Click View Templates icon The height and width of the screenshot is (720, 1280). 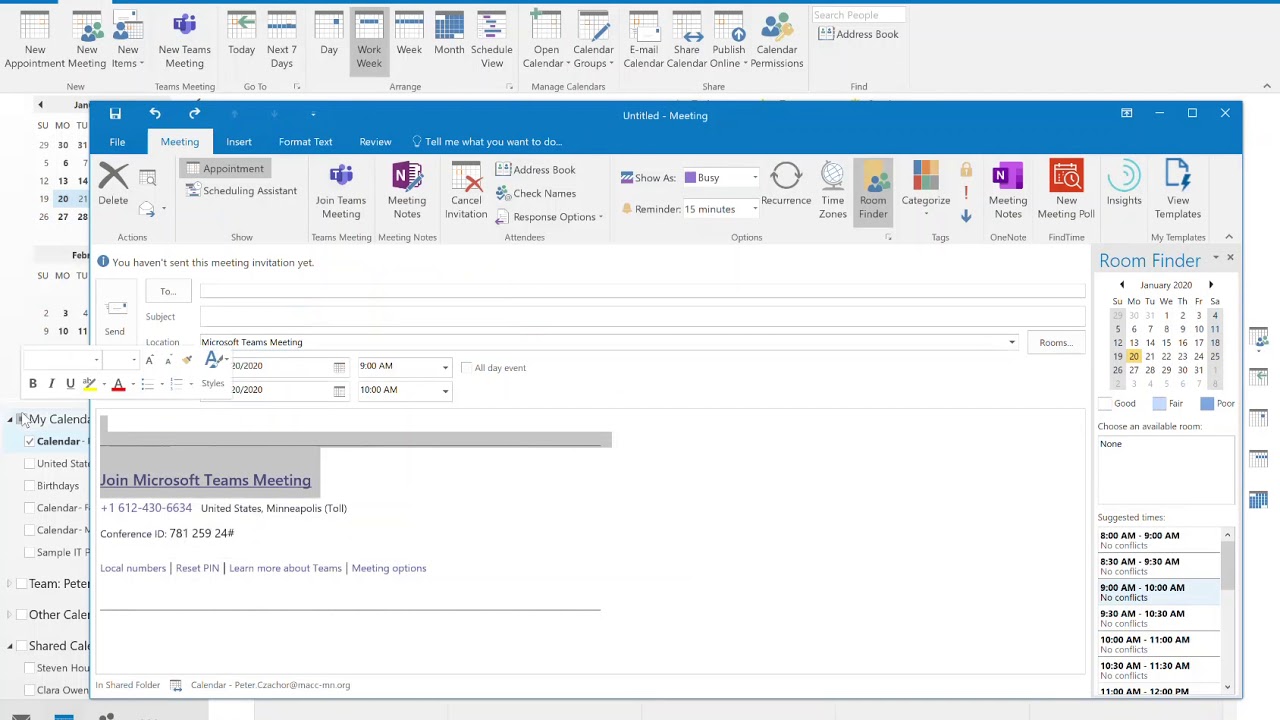(x=1178, y=190)
